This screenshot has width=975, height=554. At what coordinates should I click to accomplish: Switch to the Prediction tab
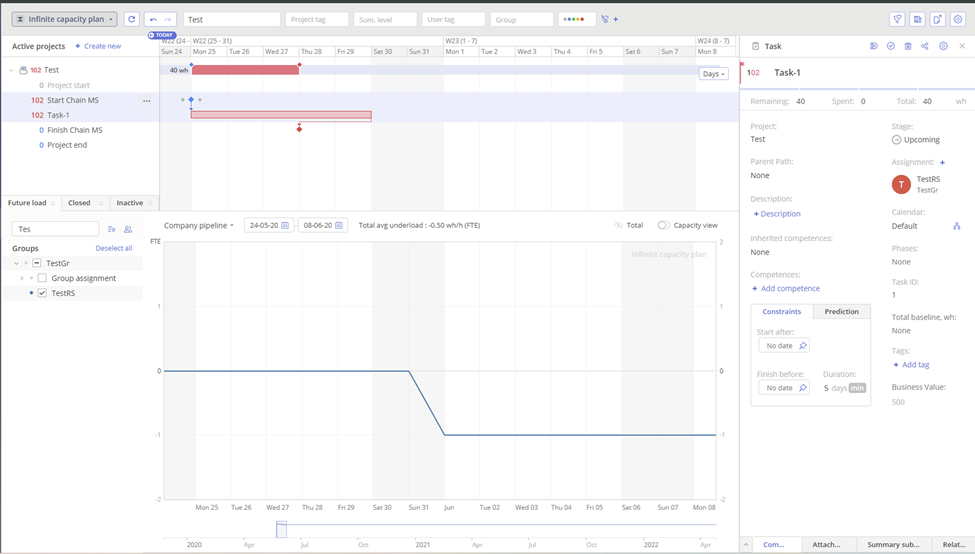pos(841,311)
